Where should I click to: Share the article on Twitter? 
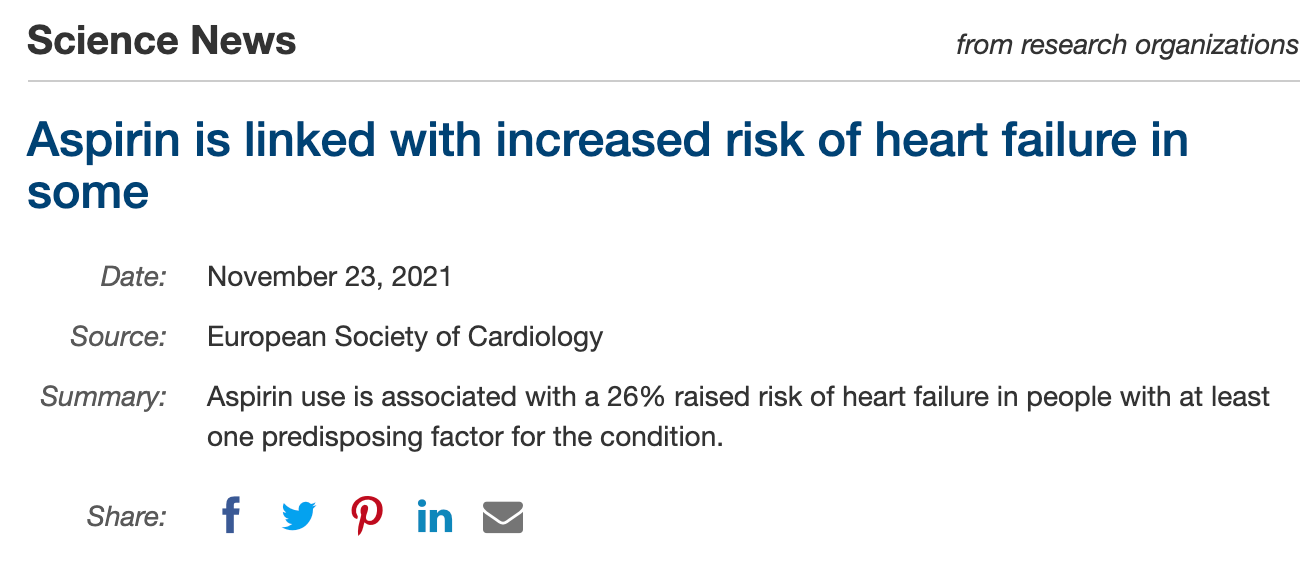[299, 517]
